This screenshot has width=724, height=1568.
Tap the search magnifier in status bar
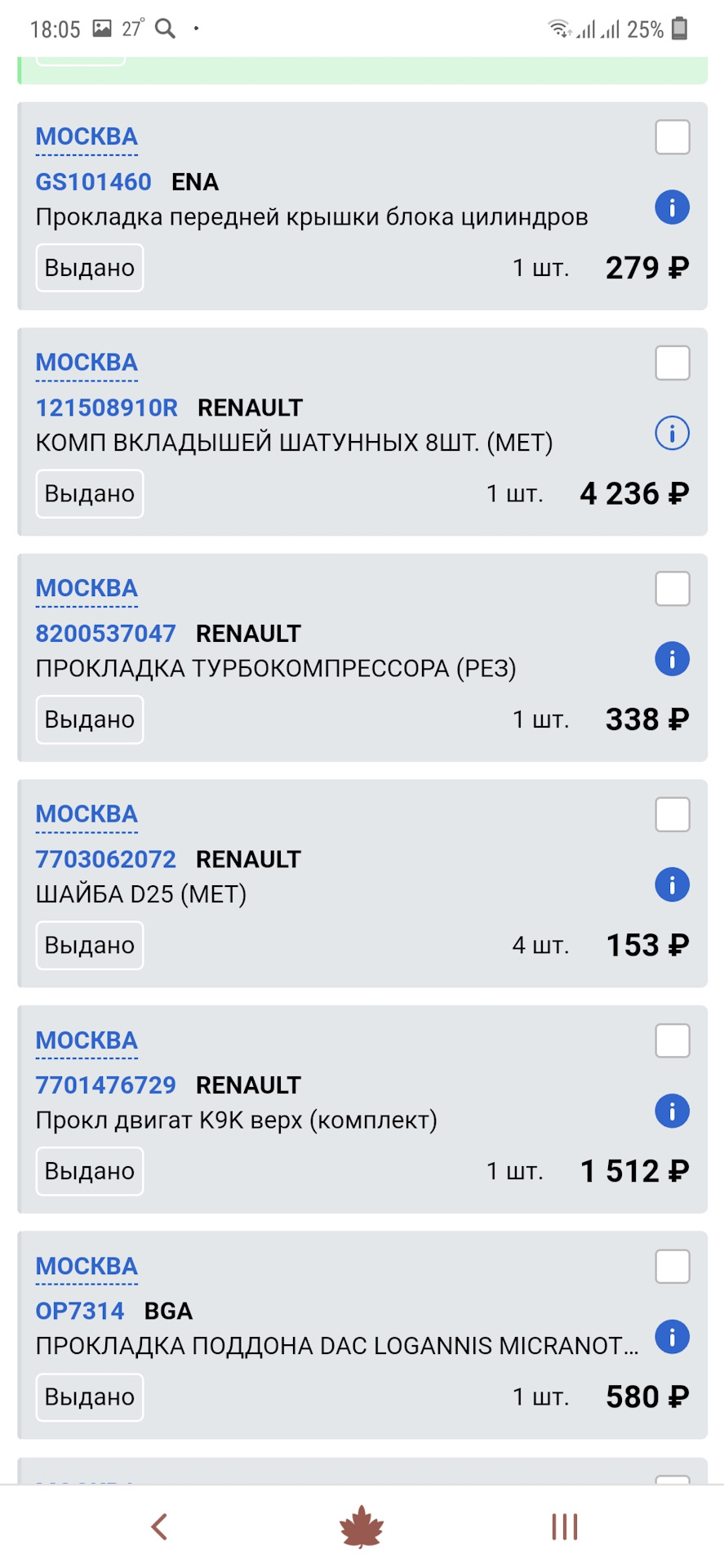click(166, 27)
